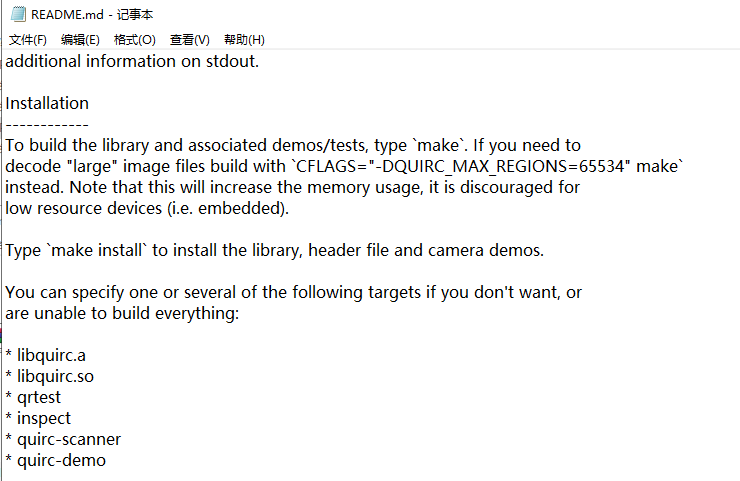The width and height of the screenshot is (740, 481).
Task: Open the 编辑(E) menu
Action: click(80, 40)
